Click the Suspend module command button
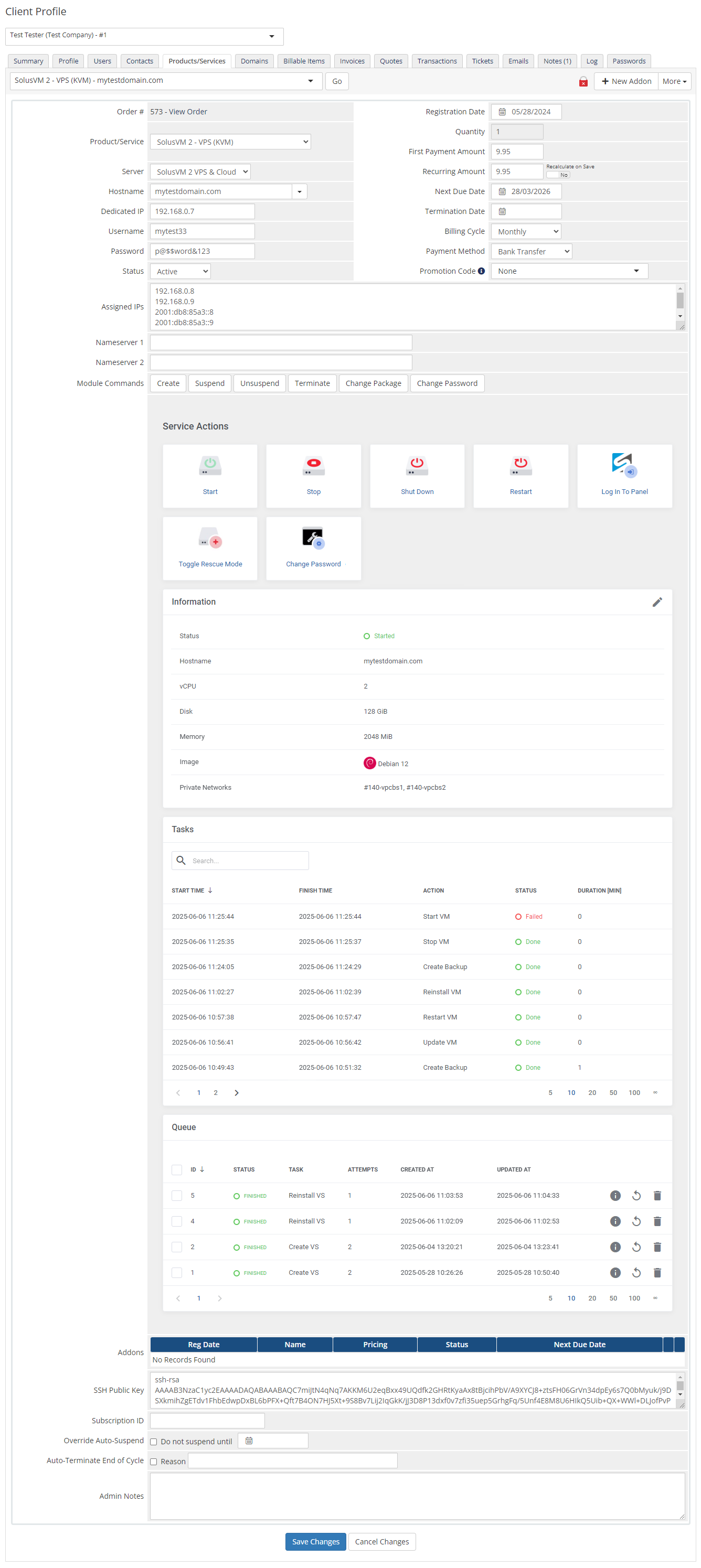701x1568 pixels. coord(209,383)
